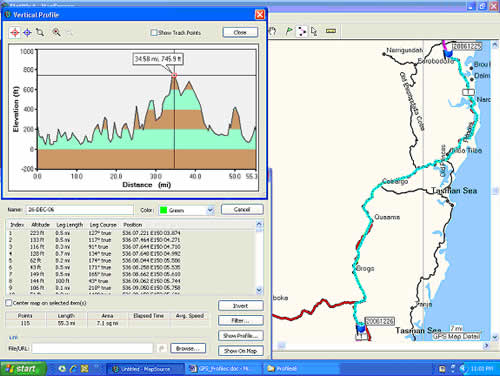Screen dimensions: 500x376
Task: Select the route tool in map toolbar
Action: pos(302,31)
